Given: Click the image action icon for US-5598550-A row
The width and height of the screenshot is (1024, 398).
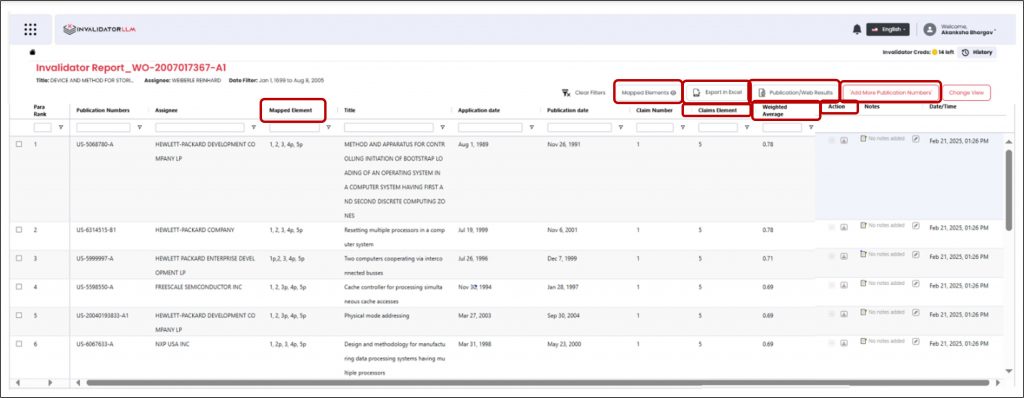Looking at the screenshot, I should tap(844, 285).
